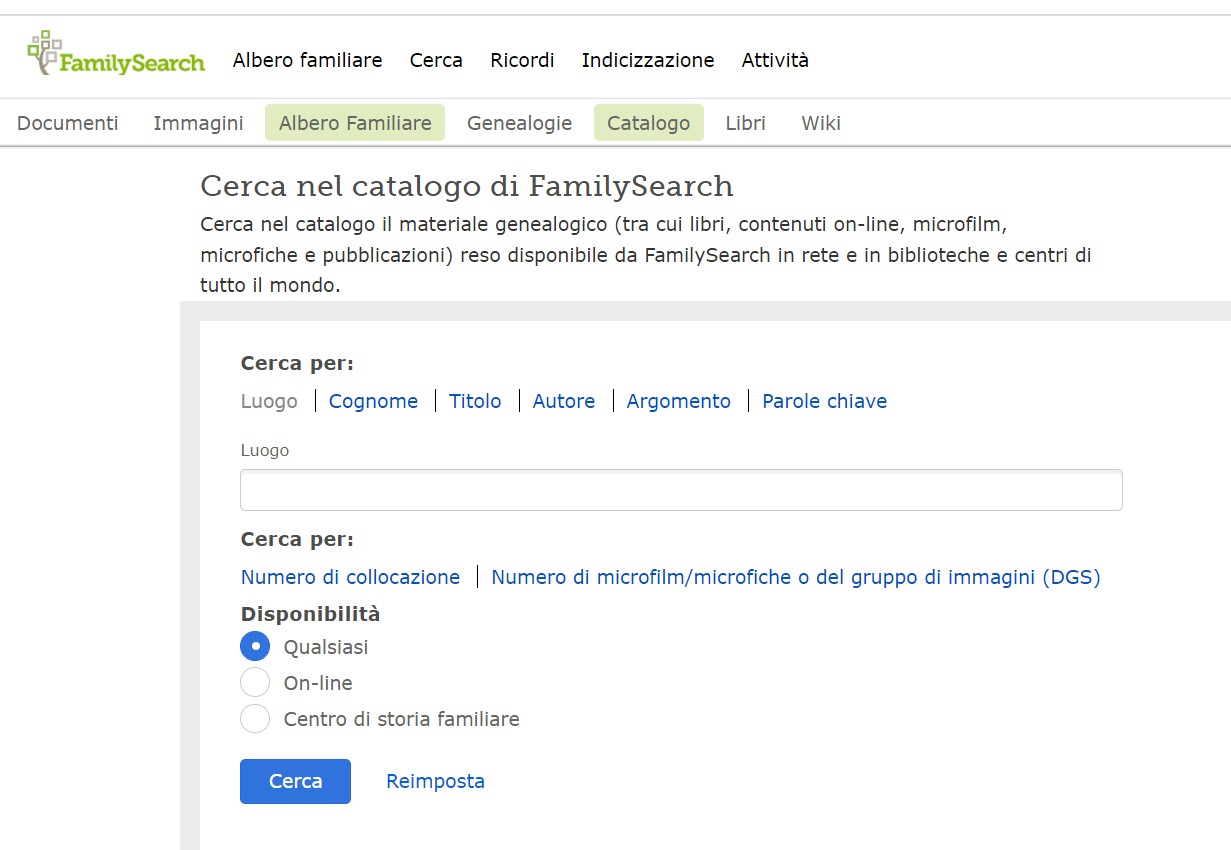Open the Albero familiare top menu
The image size is (1231, 850).
(x=307, y=60)
